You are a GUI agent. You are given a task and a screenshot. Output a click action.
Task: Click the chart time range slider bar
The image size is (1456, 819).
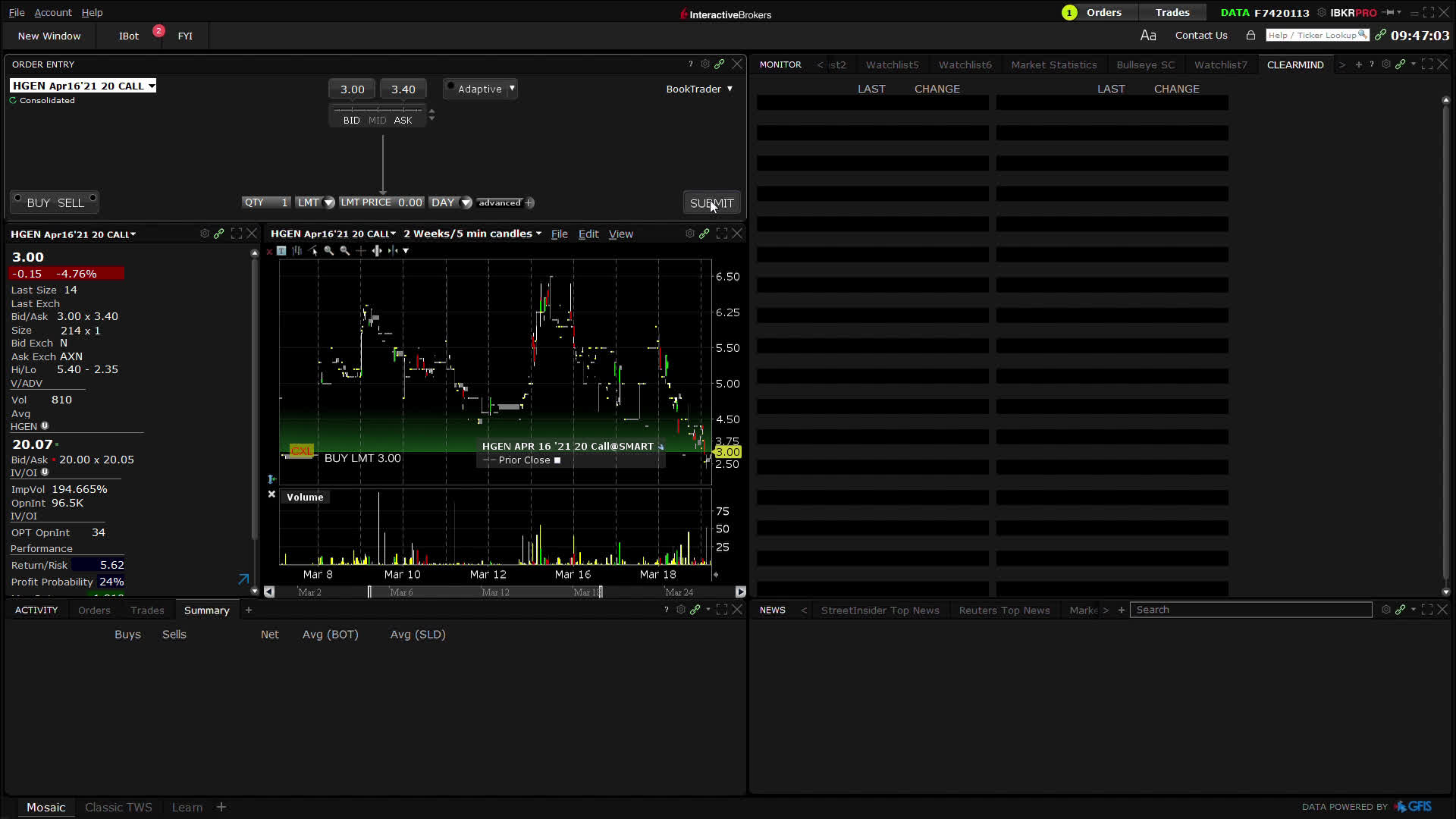coord(504,592)
